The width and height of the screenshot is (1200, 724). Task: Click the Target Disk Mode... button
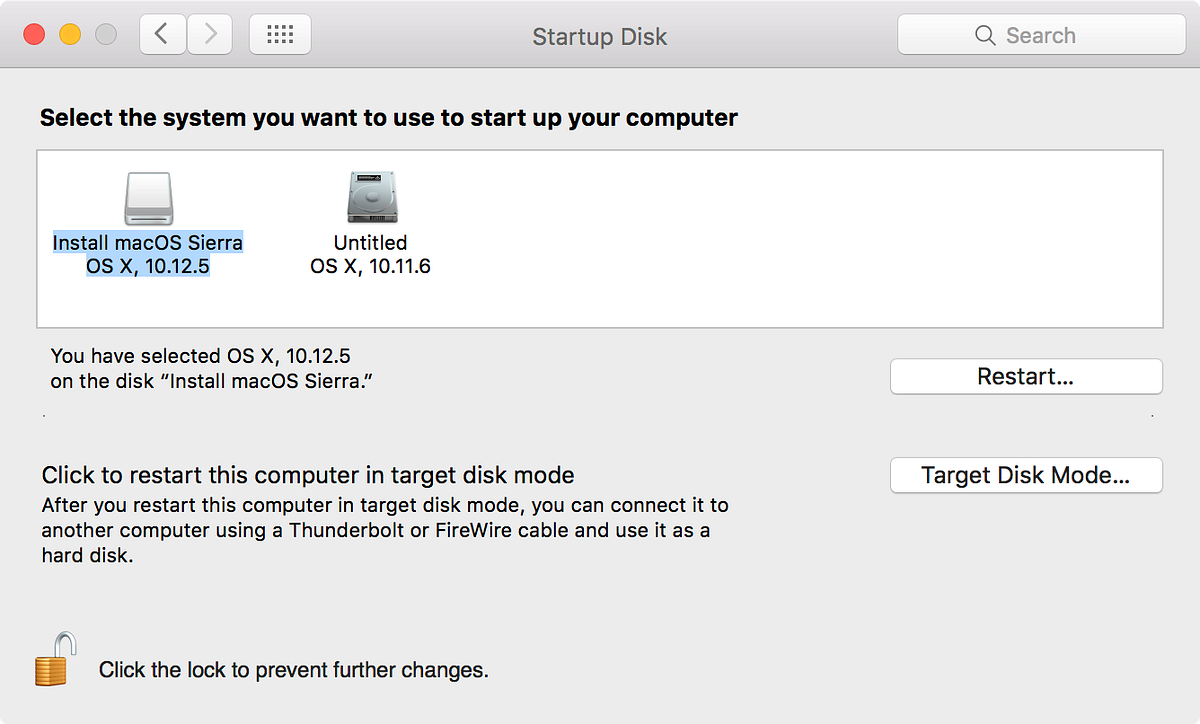(x=1025, y=475)
